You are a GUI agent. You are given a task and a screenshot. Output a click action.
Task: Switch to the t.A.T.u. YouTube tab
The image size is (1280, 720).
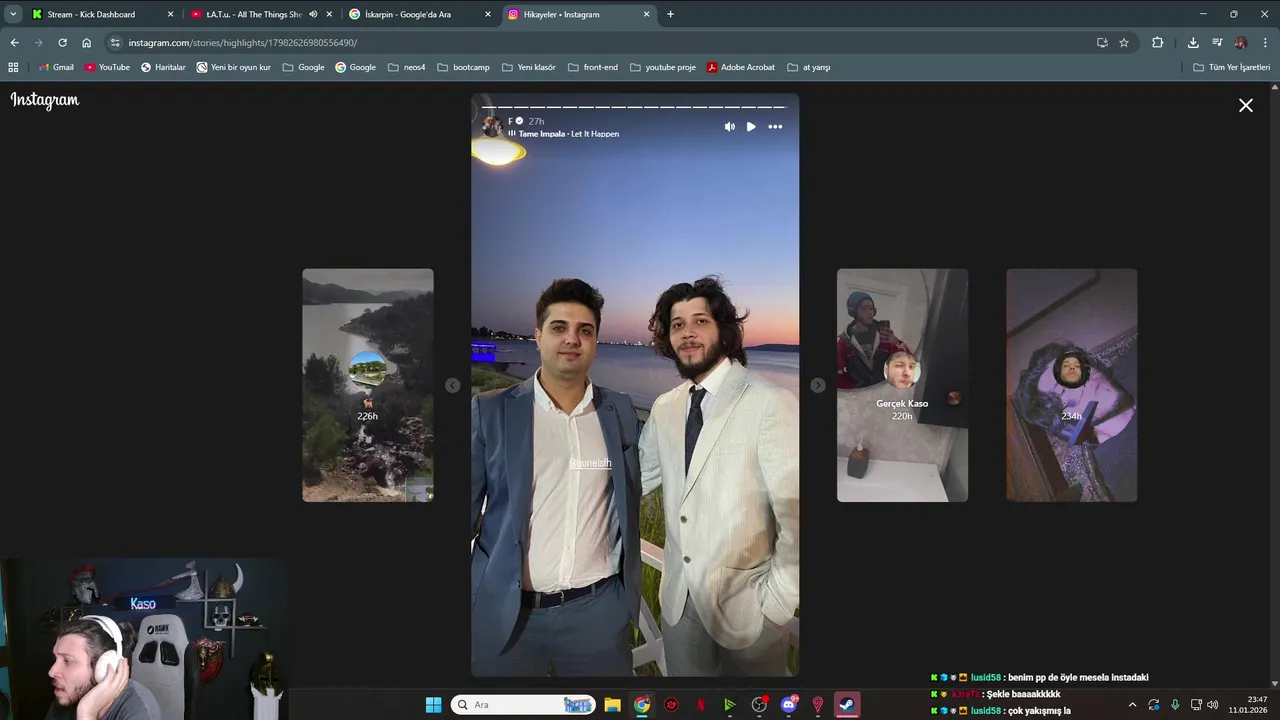pos(254,14)
